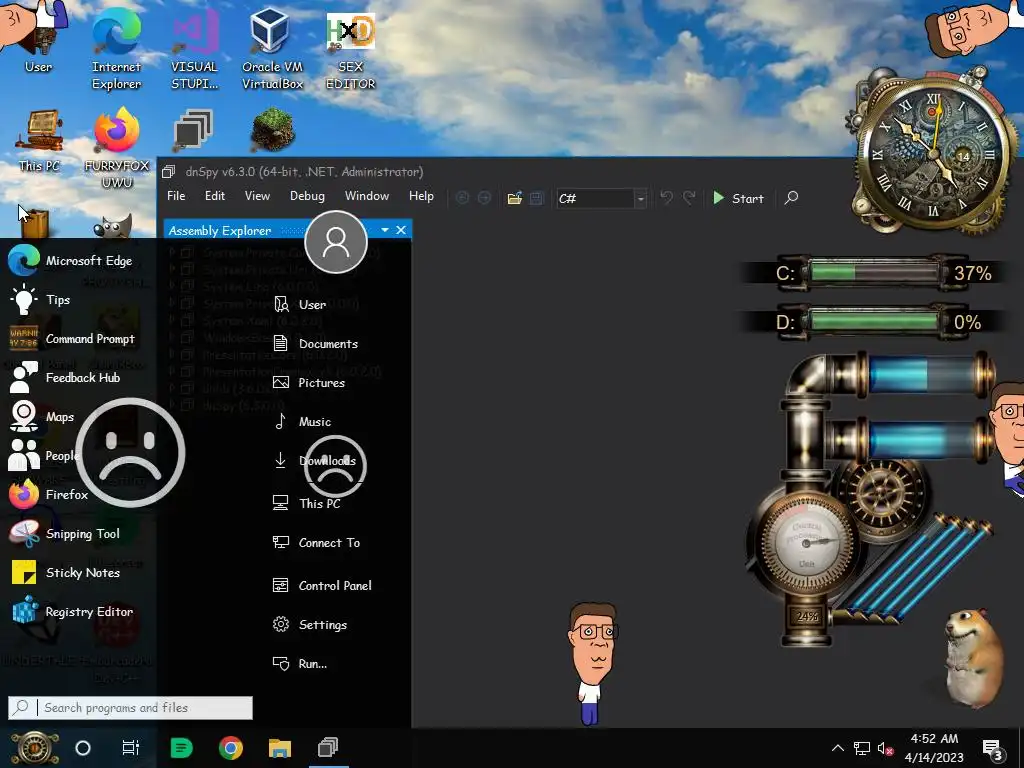Start debugging with dnSpy's Start button

738,198
